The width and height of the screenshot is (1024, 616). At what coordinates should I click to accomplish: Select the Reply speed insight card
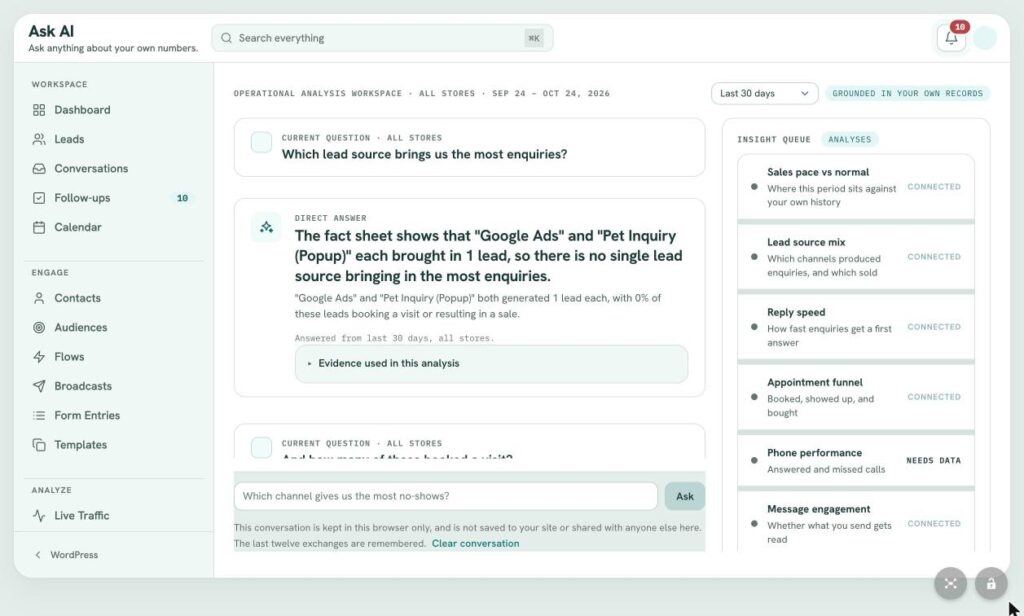pos(856,327)
